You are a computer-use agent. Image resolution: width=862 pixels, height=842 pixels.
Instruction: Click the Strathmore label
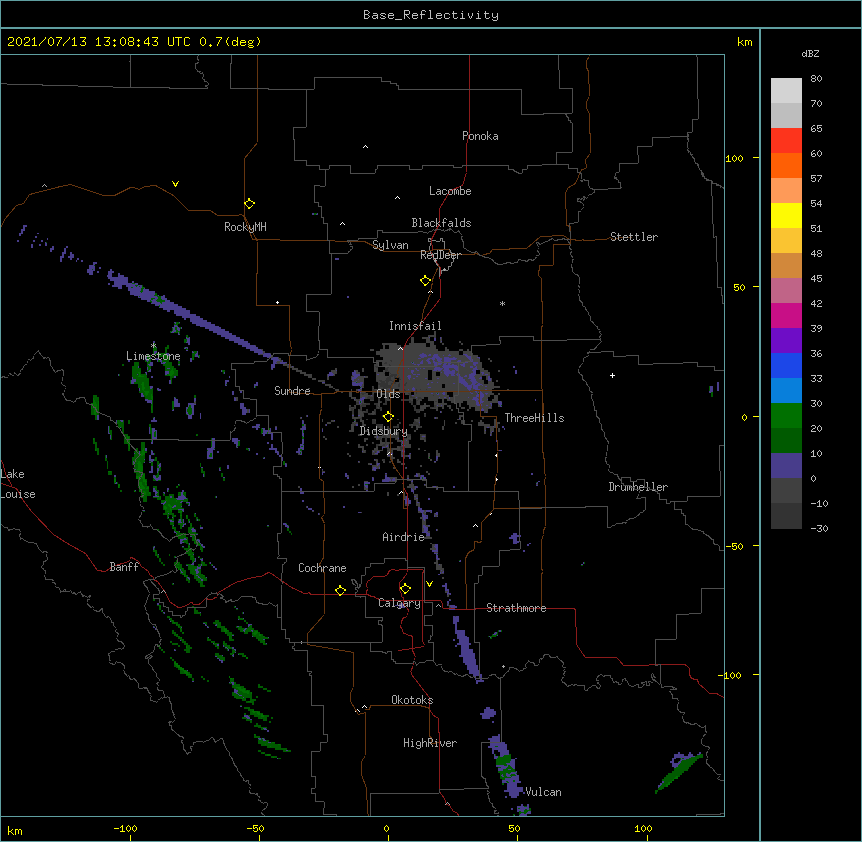coord(516,608)
